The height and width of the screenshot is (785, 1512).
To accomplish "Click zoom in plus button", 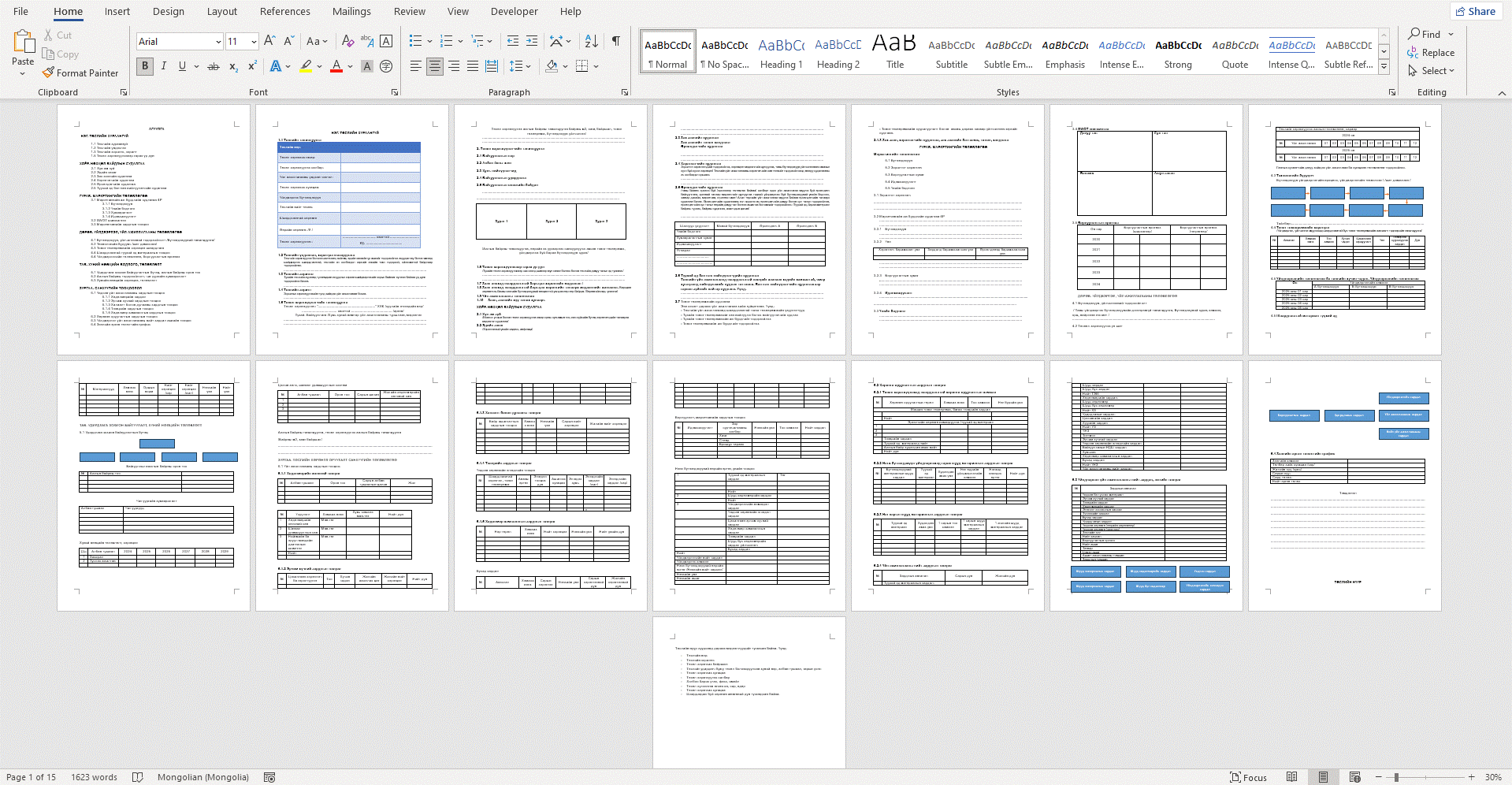I will pyautogui.click(x=1471, y=777).
